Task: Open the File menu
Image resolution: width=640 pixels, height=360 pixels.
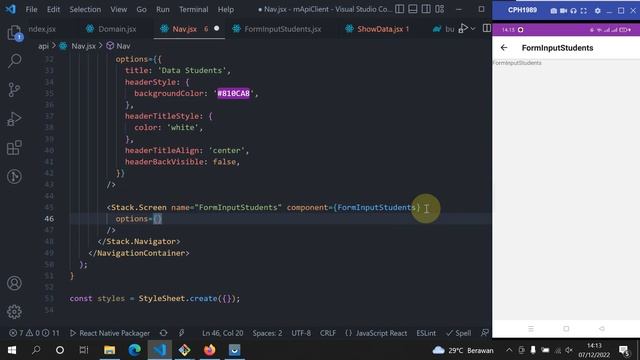Action: coord(31,9)
